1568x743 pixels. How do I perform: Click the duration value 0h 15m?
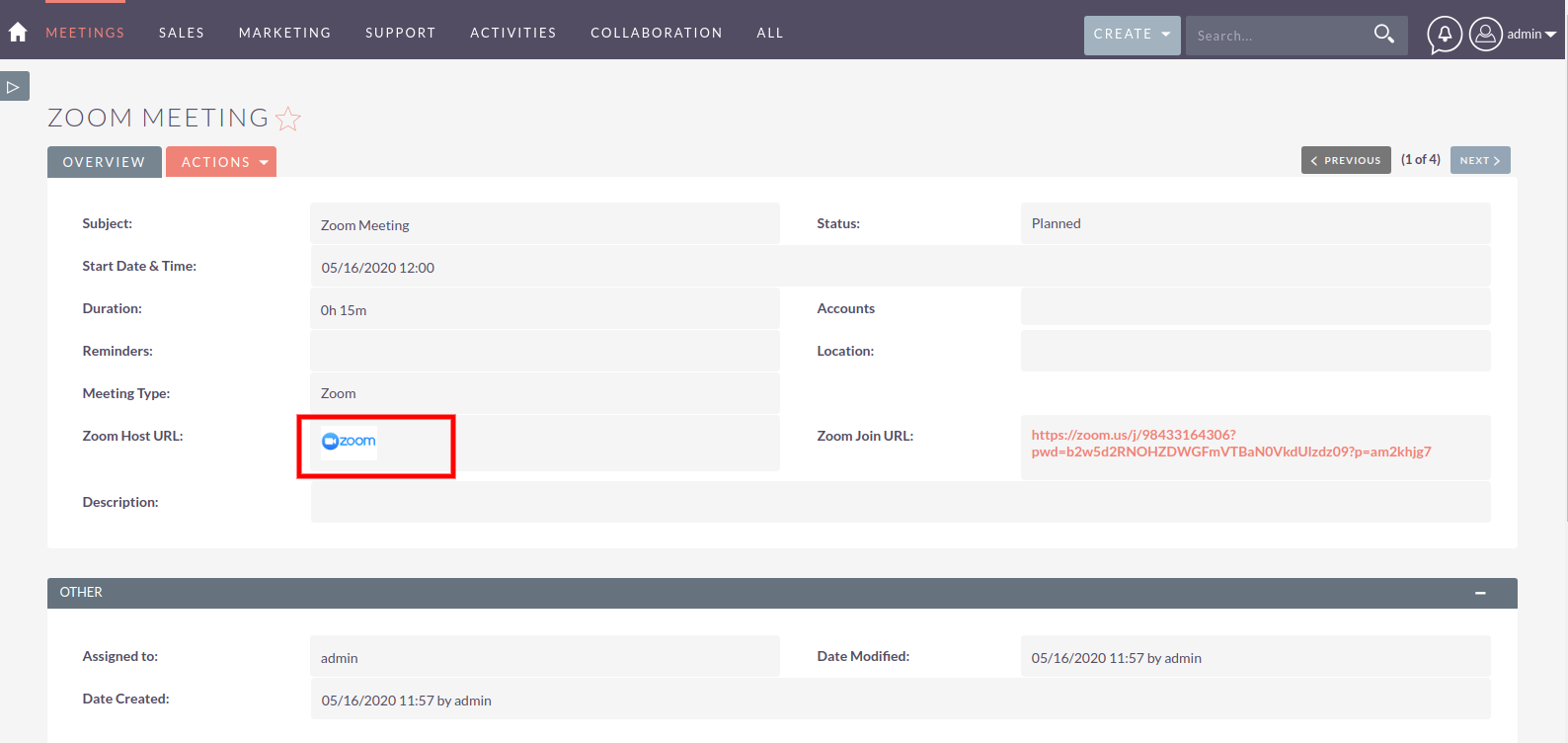click(x=344, y=310)
